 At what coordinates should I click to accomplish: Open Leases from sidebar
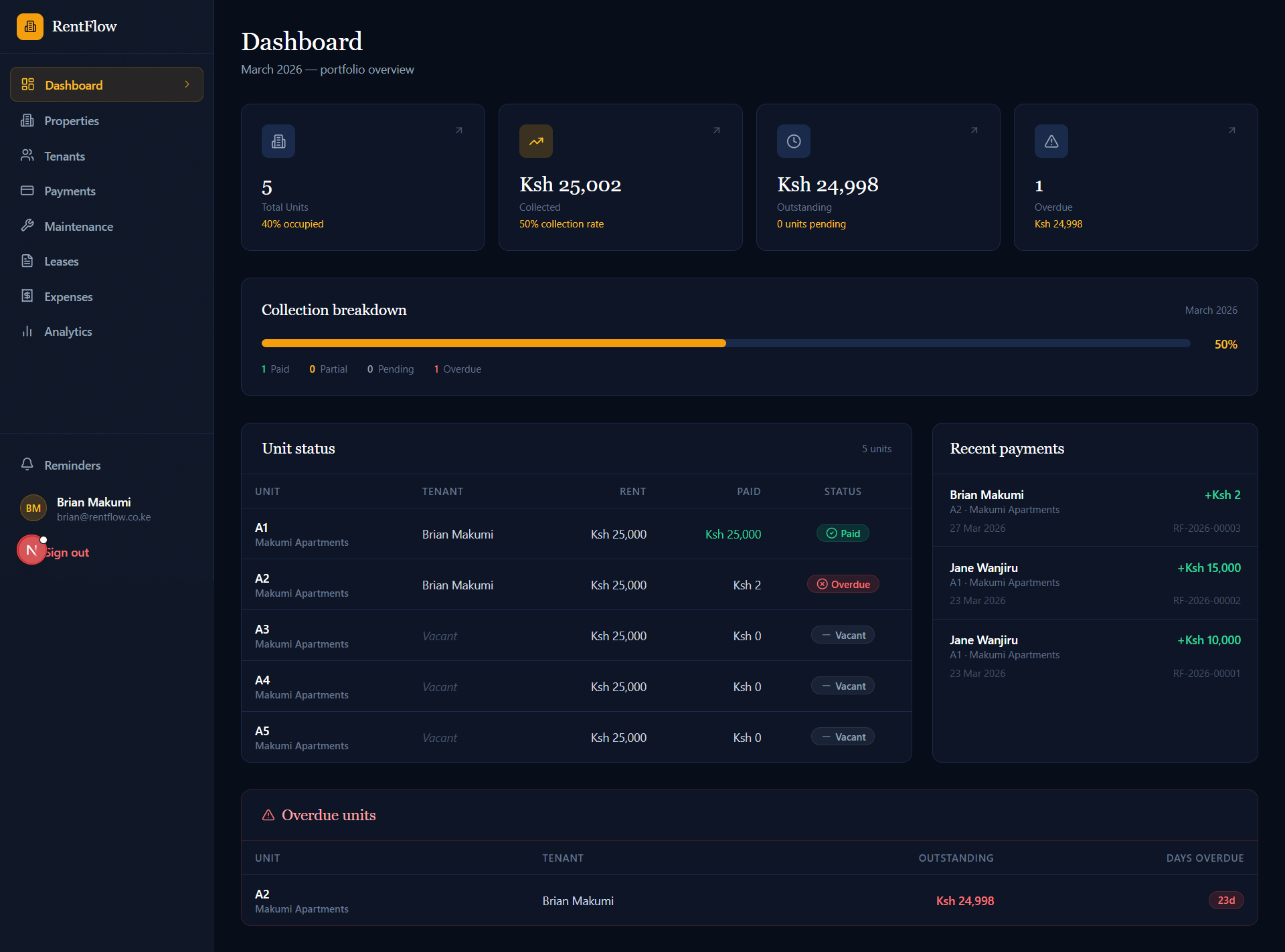(106, 261)
